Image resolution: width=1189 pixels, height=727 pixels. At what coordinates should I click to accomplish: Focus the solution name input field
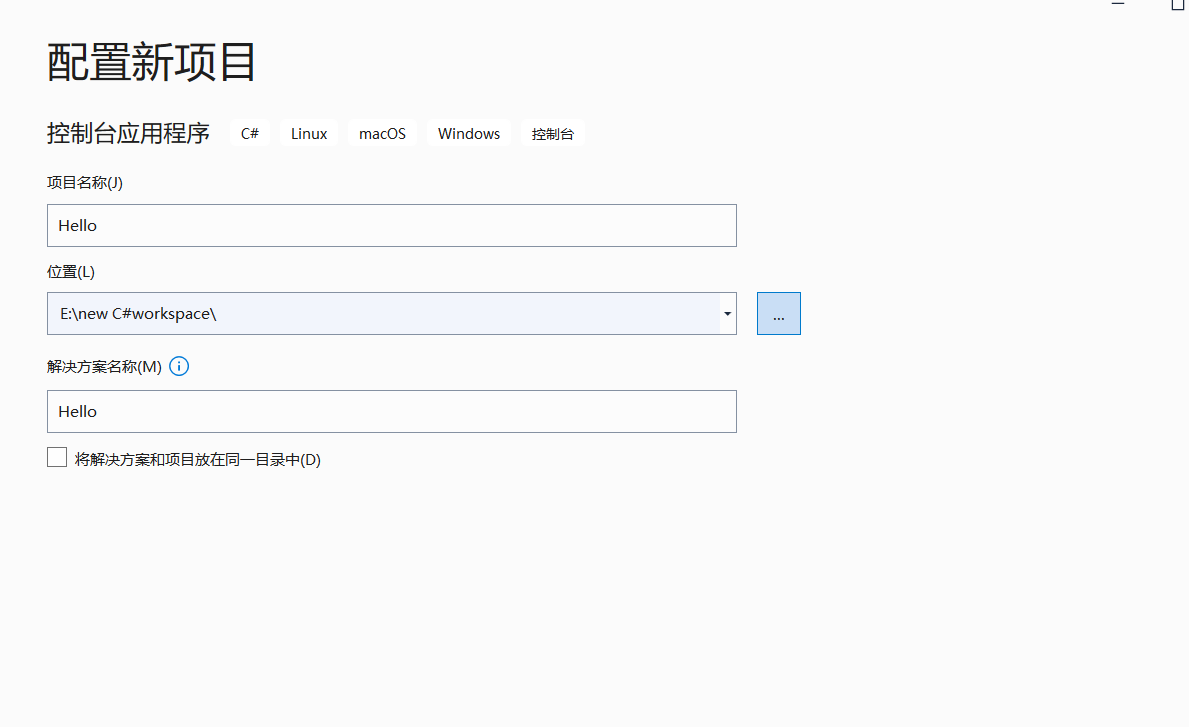392,412
